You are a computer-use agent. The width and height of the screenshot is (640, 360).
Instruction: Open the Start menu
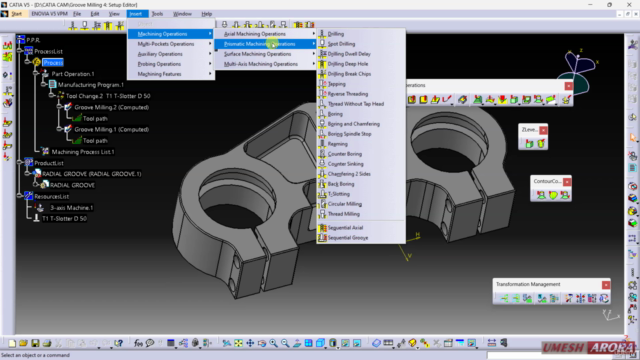[x=16, y=14]
